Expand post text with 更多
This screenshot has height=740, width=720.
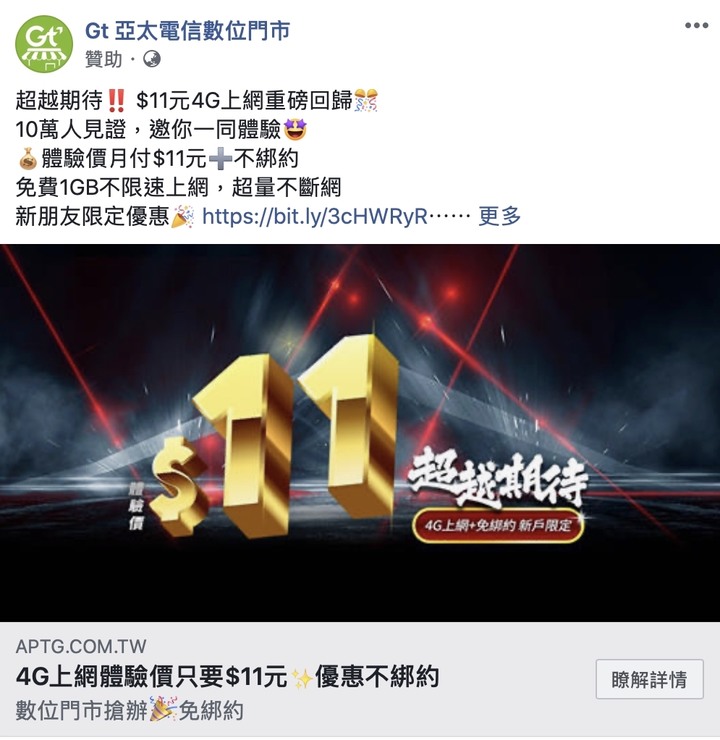pos(499,216)
